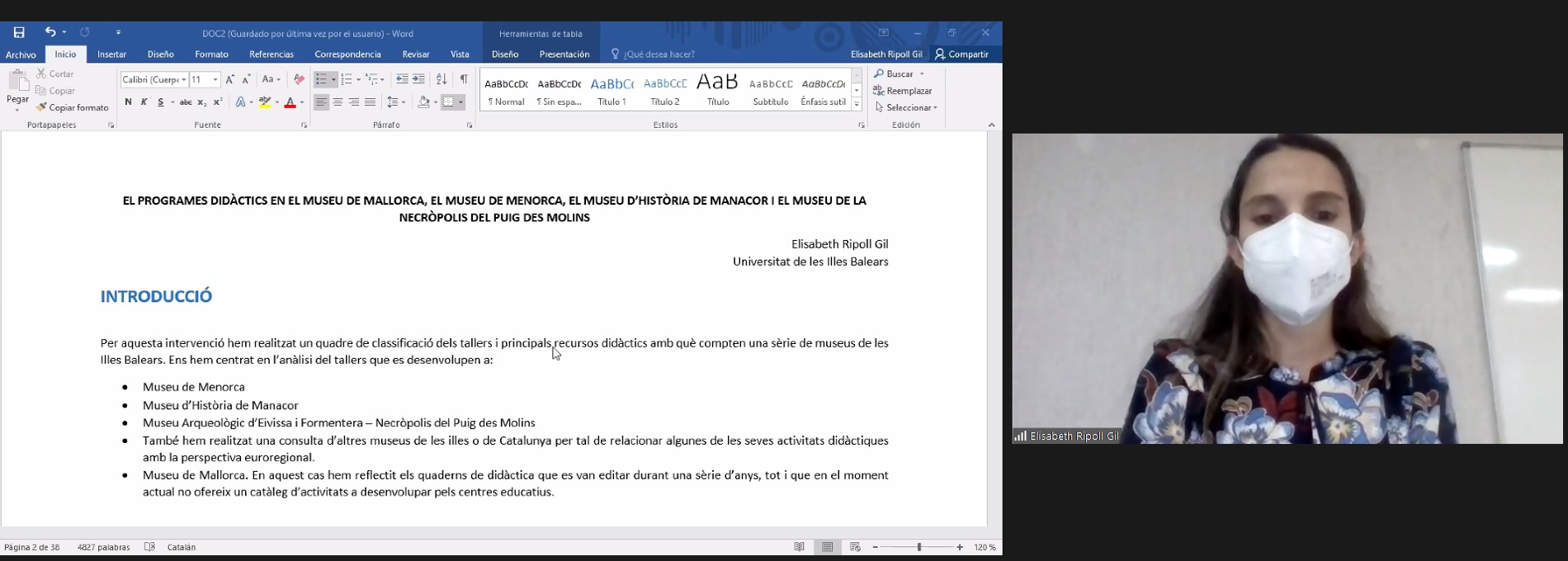Zoom in with the plus button
This screenshot has height=561, width=1568.
coord(960,547)
